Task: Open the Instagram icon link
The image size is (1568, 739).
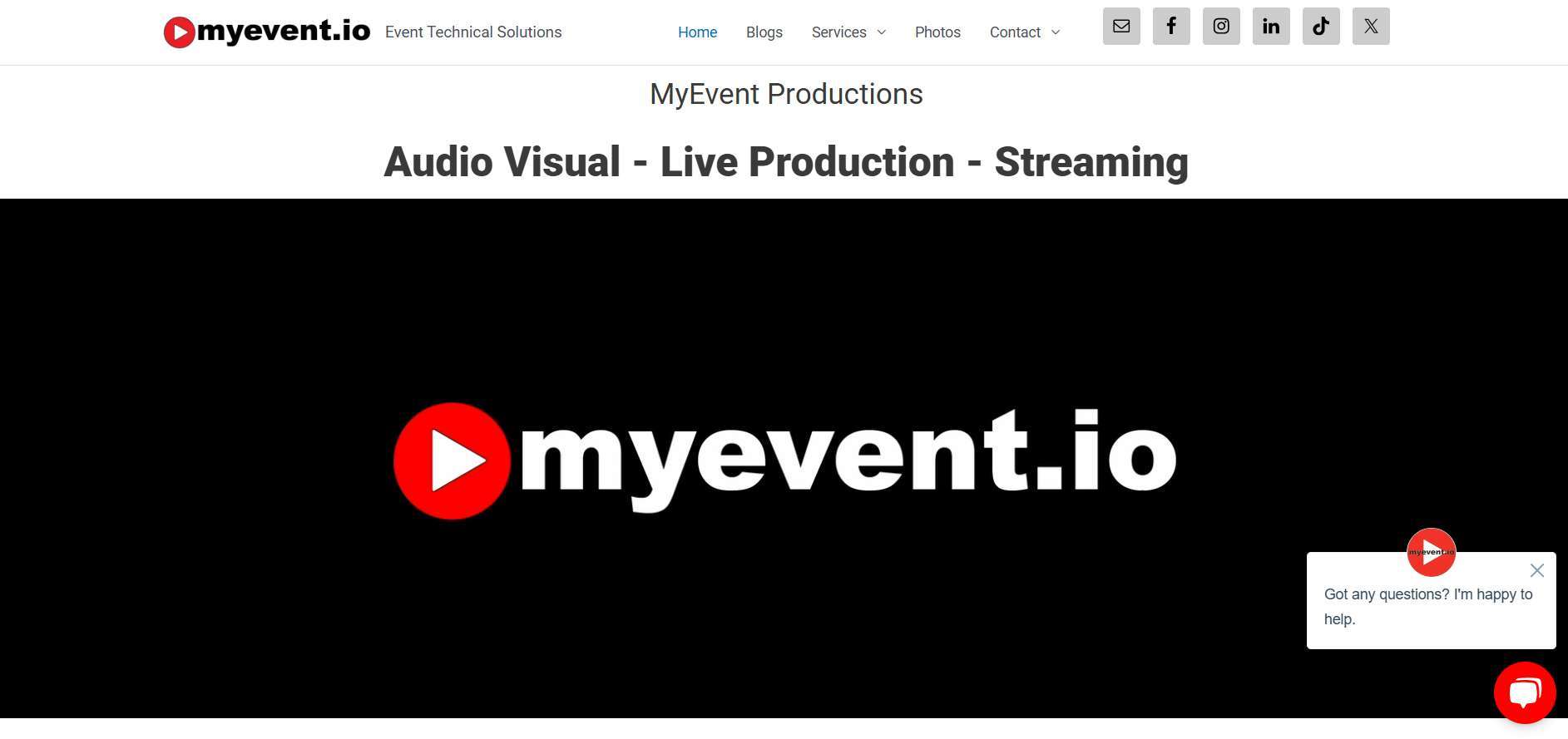Action: click(x=1221, y=26)
